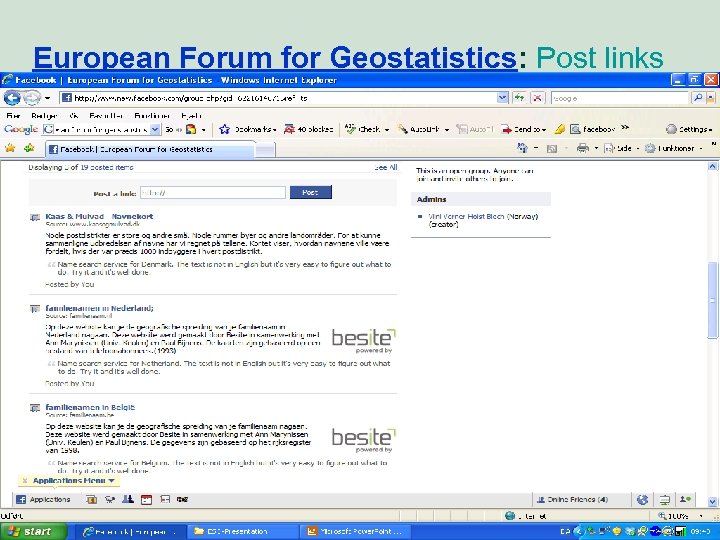This screenshot has height=540, width=720.
Task: Click the popup blocker '40 blocked' button
Action: (x=309, y=129)
